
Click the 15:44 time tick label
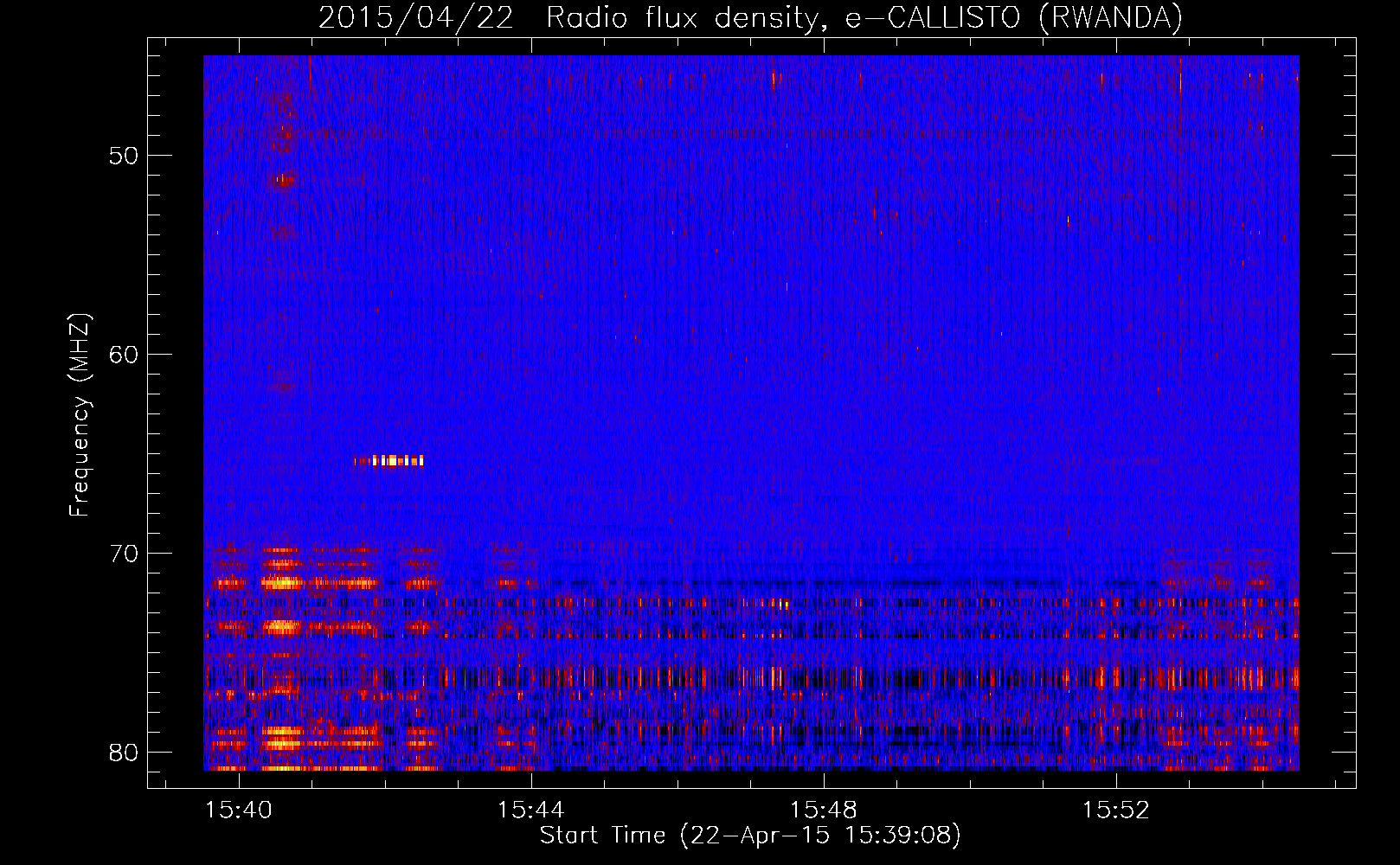click(x=531, y=810)
